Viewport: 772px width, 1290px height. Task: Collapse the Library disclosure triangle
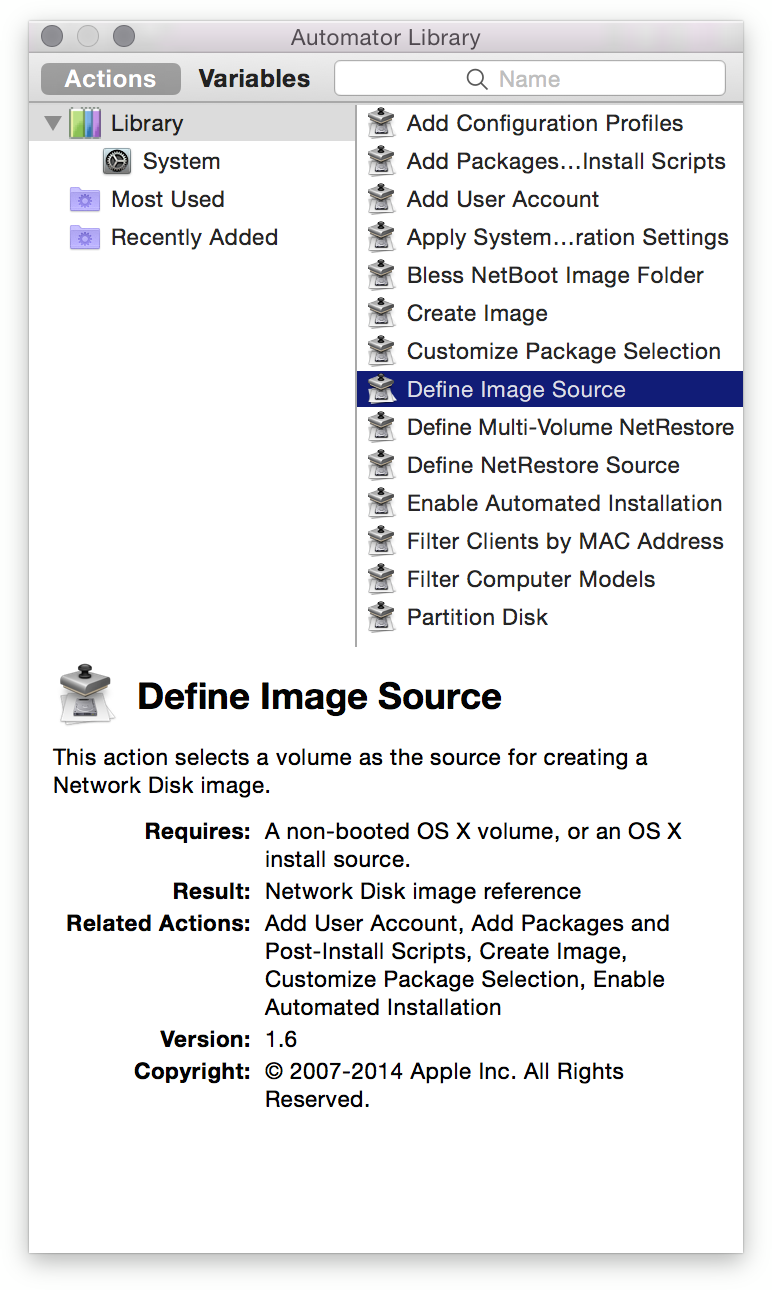[x=52, y=124]
